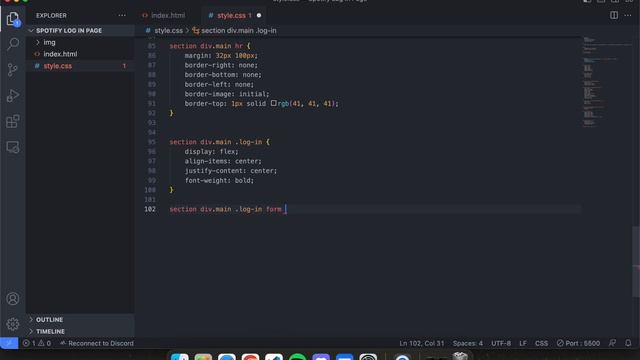Expand the img folder
Image resolution: width=640 pixels, height=360 pixels.
click(x=49, y=42)
